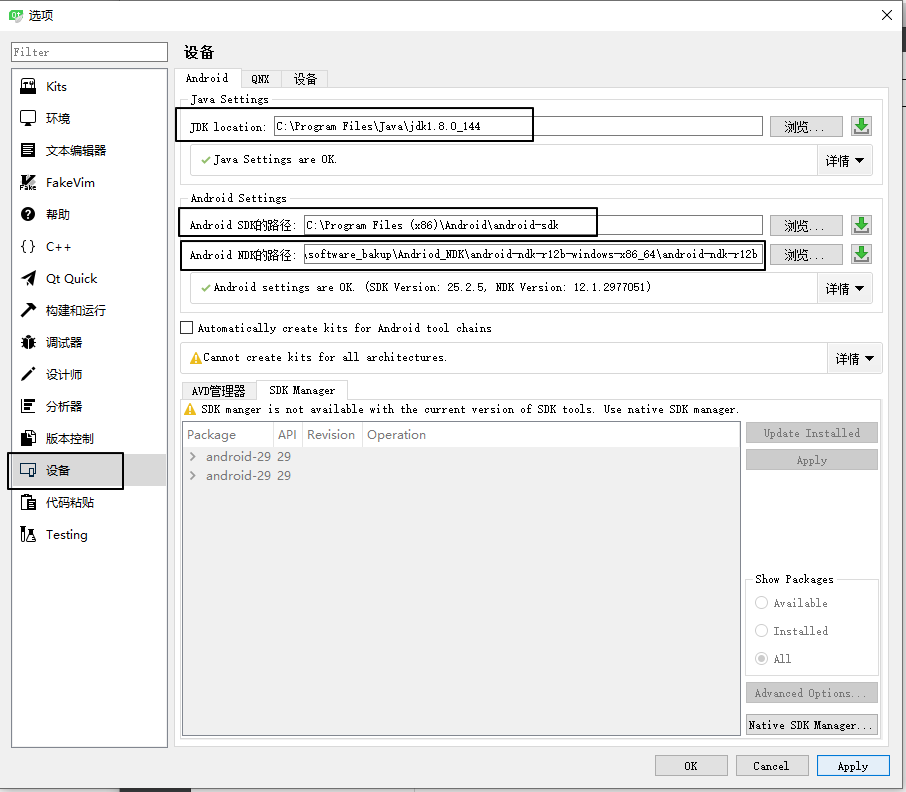
Task: Select the Available packages radio button
Action: 761,602
